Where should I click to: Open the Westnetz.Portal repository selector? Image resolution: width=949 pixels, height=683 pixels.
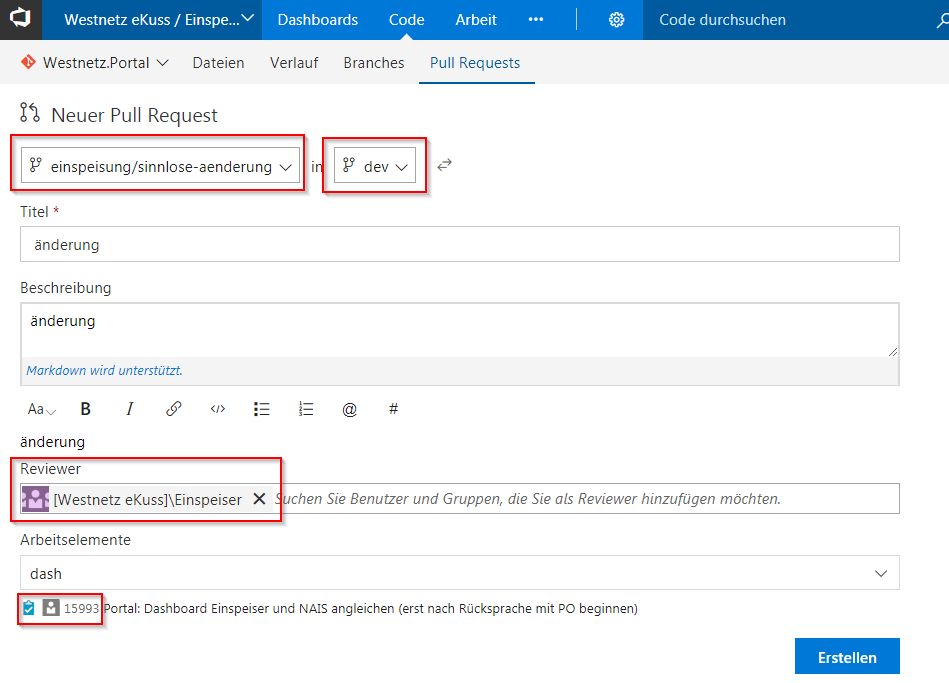(95, 63)
